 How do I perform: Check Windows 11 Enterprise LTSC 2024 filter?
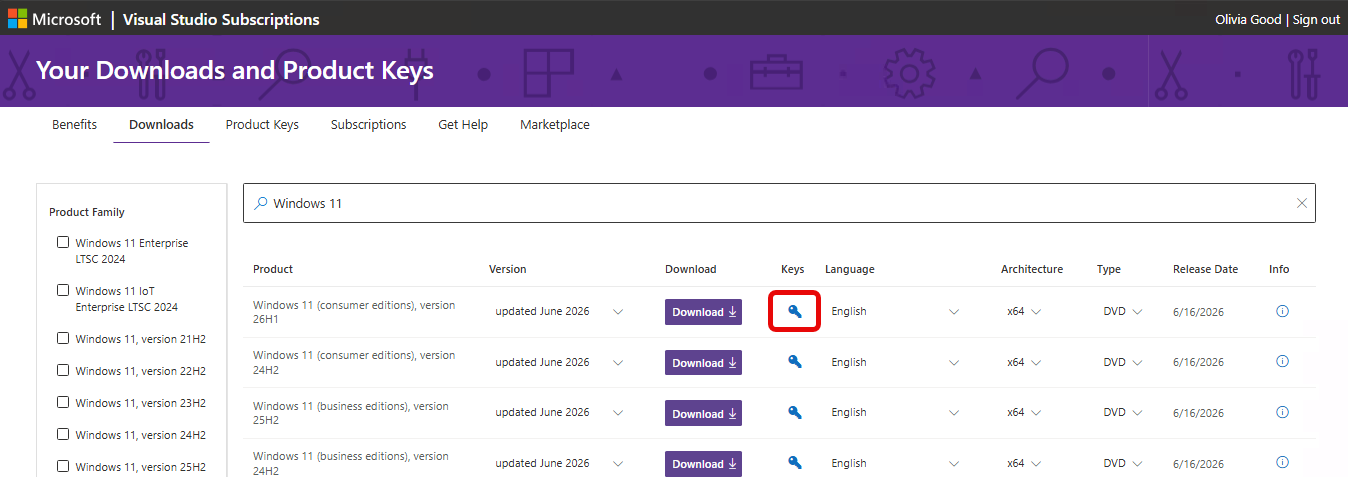pyautogui.click(x=63, y=243)
